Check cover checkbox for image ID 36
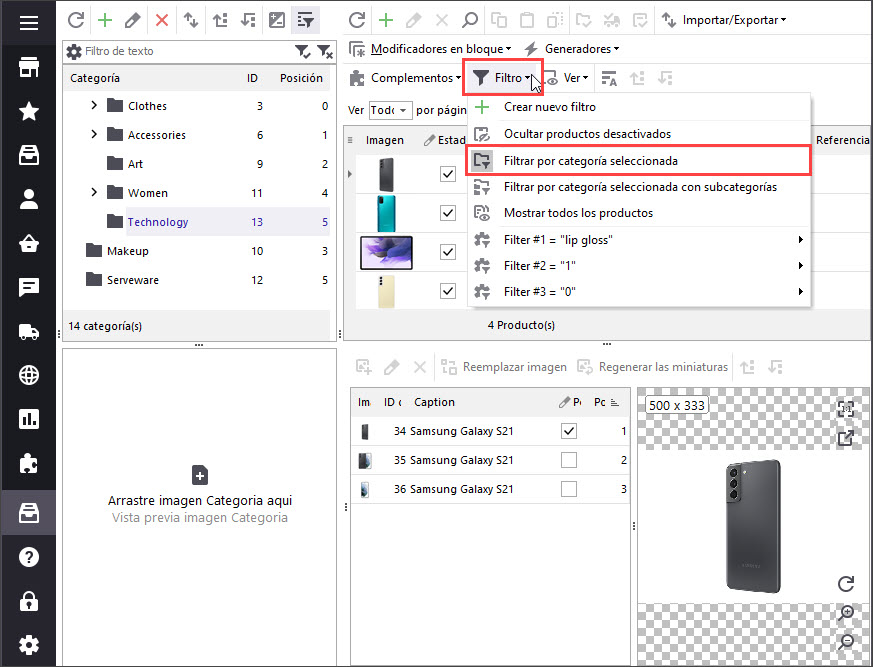This screenshot has width=873, height=667. (568, 489)
